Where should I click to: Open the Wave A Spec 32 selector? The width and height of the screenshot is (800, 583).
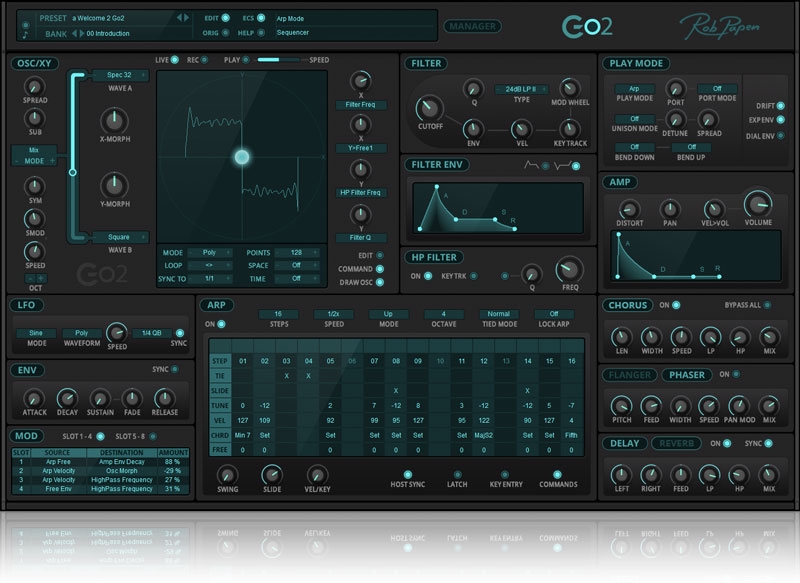coord(112,74)
